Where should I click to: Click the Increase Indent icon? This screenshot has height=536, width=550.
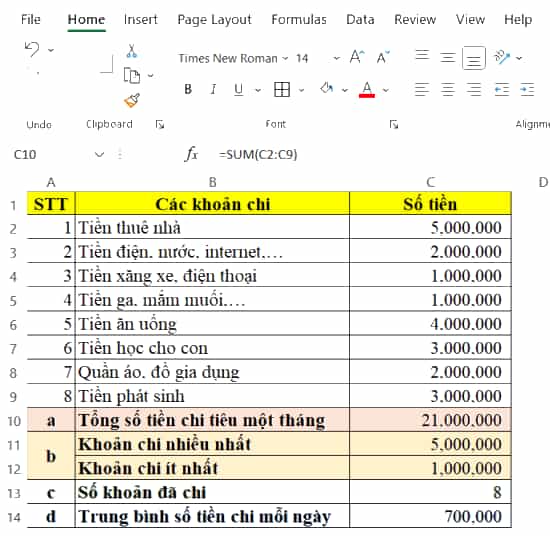point(527,89)
